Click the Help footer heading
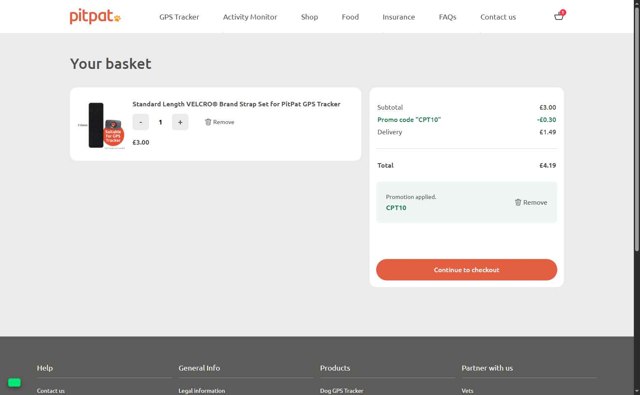Viewport: 640px width, 395px height. tap(45, 368)
